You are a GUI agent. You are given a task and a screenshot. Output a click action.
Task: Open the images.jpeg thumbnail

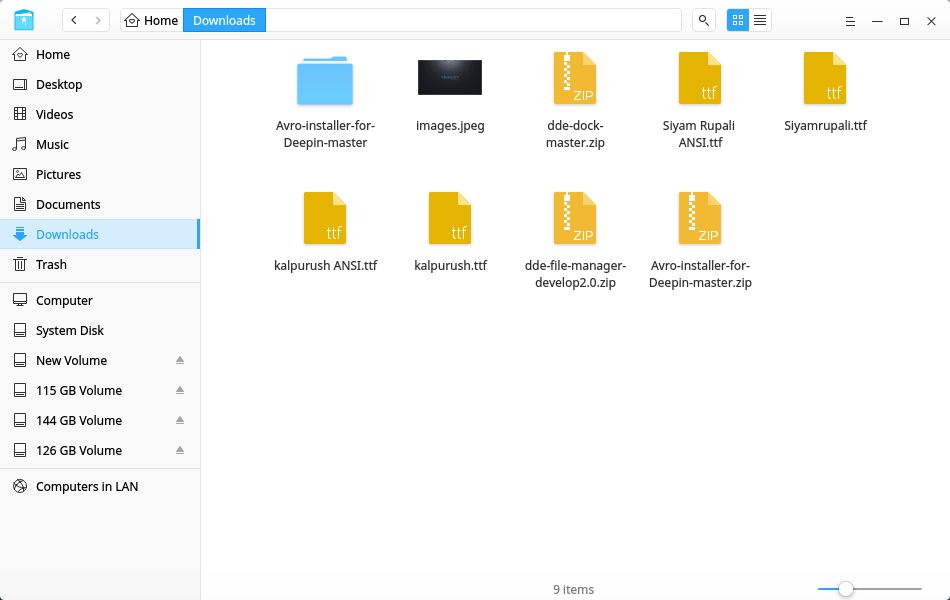pos(449,77)
